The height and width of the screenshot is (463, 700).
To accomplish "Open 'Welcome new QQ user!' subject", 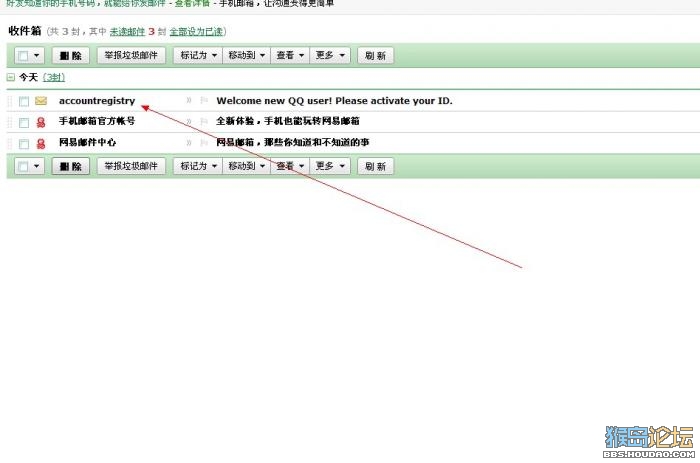I will (x=334, y=101).
